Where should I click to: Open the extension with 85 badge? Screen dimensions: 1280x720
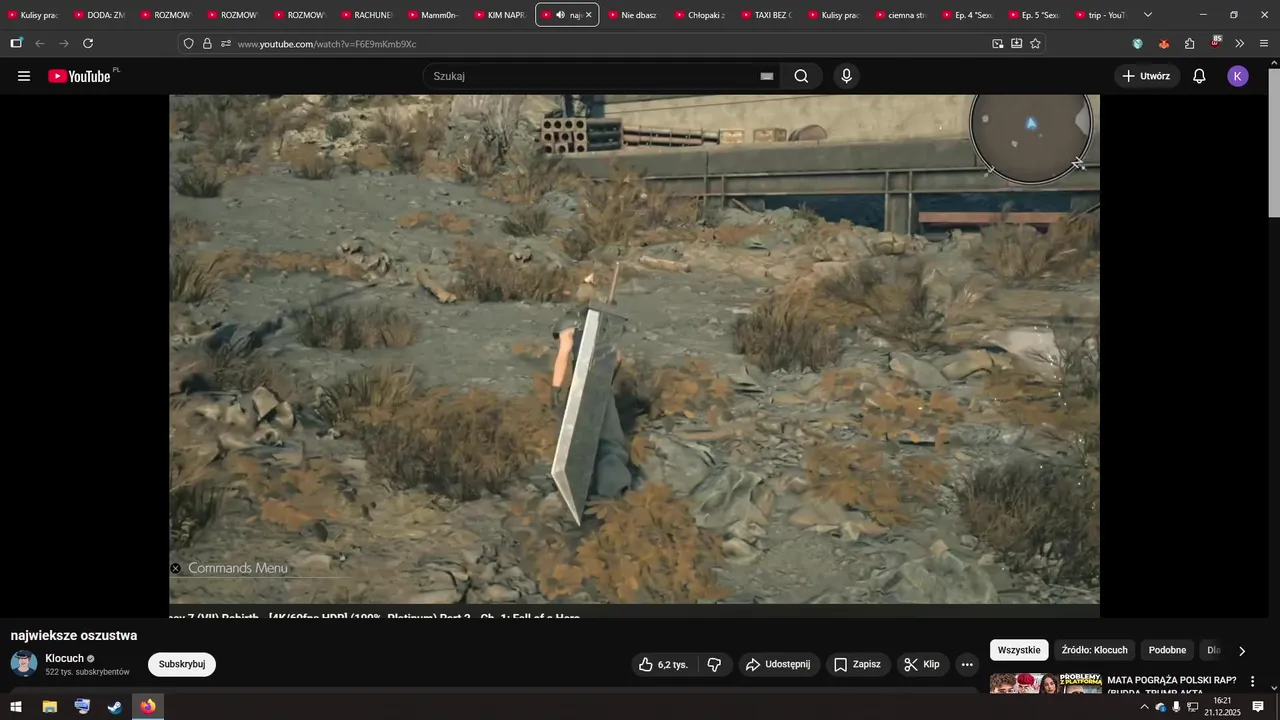click(1215, 42)
